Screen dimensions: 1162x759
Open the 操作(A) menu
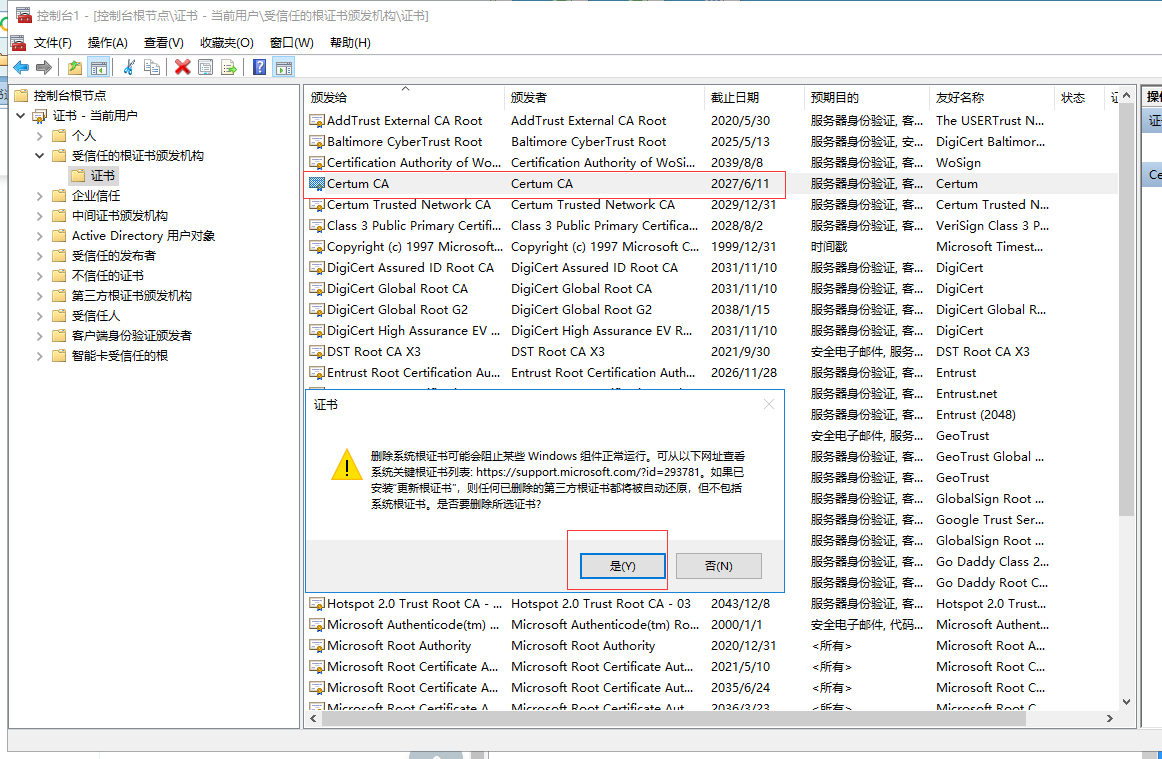[107, 43]
